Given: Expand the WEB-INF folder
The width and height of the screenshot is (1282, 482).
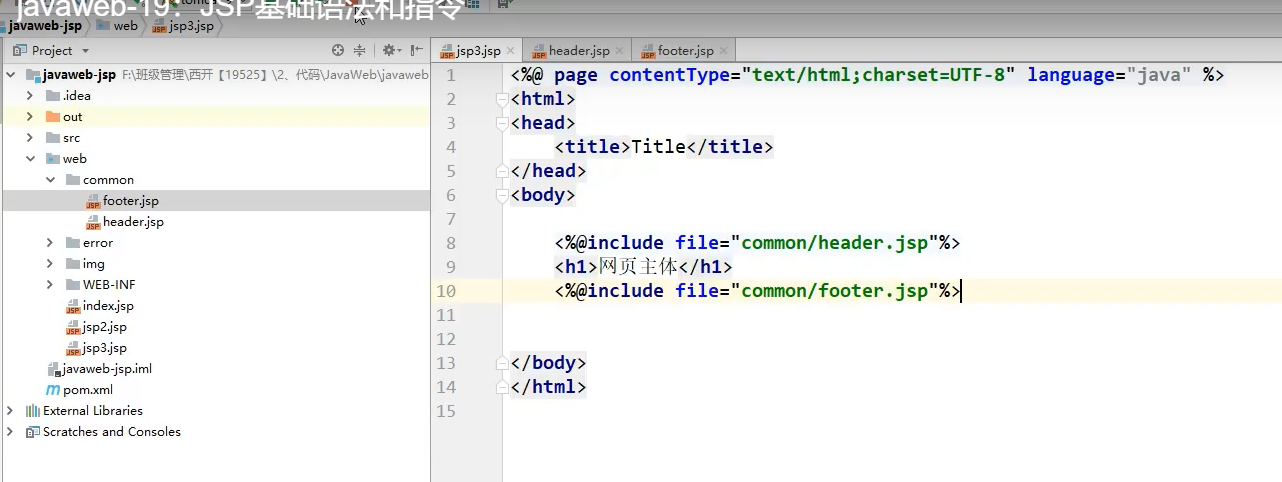Looking at the screenshot, I should [51, 285].
